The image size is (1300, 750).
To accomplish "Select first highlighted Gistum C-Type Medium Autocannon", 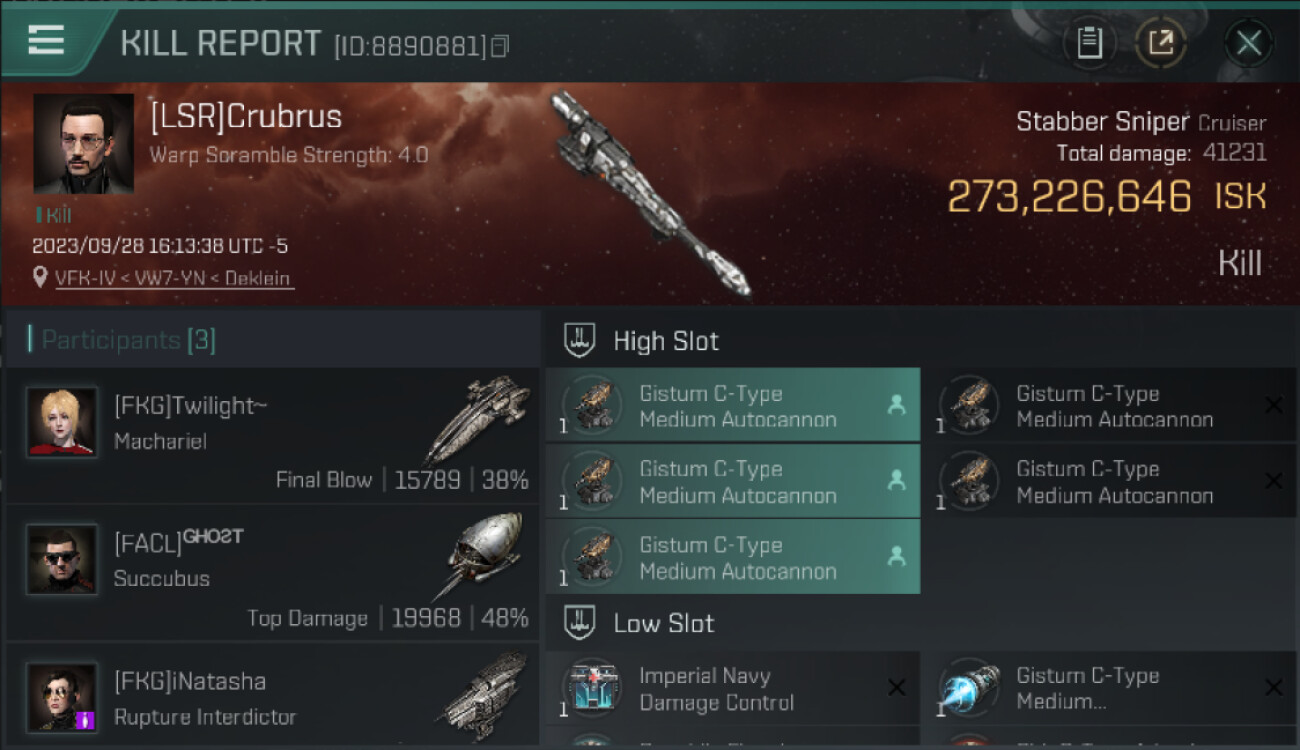I will (x=732, y=405).
